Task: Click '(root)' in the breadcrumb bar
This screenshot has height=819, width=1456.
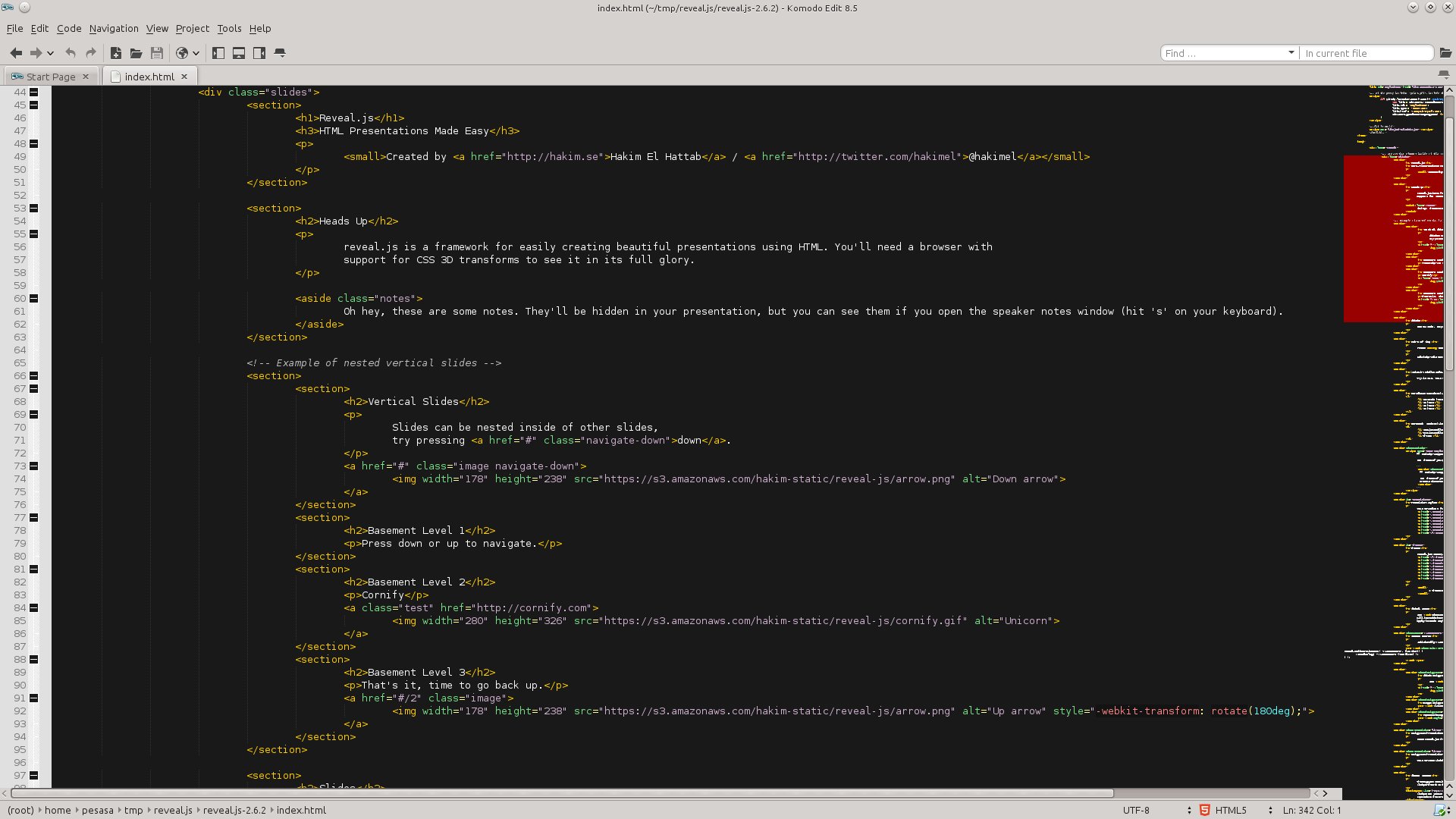Action: (20, 810)
